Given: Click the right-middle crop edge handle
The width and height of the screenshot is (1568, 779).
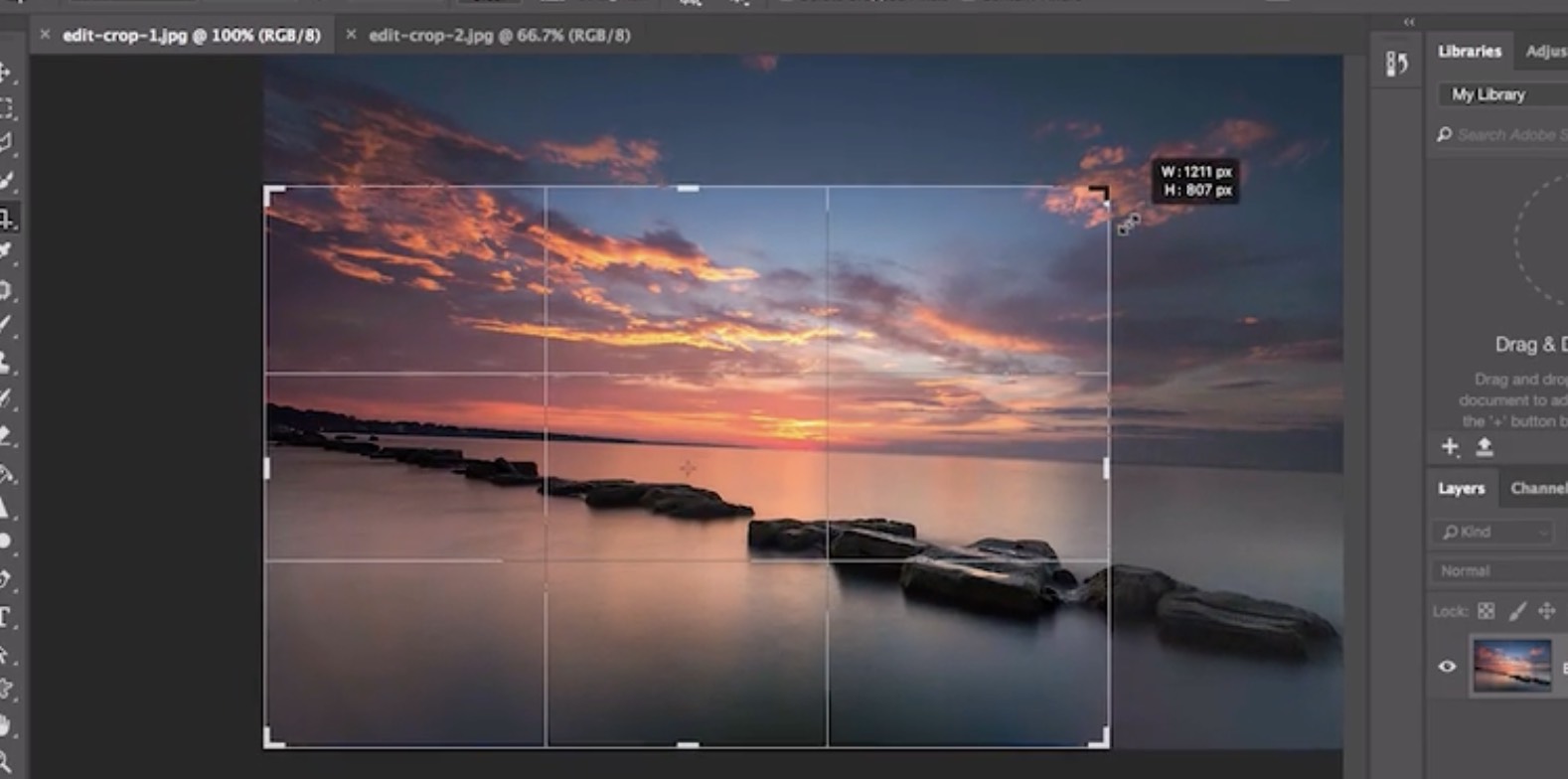Looking at the screenshot, I should pyautogui.click(x=1107, y=467).
